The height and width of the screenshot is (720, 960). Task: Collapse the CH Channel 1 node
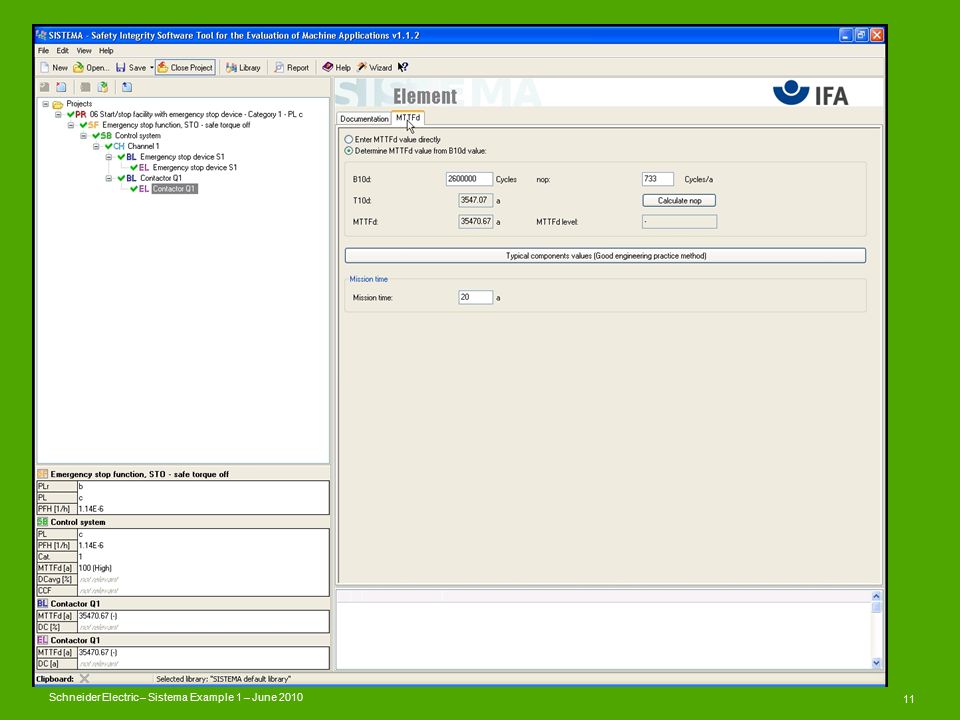tap(96, 146)
